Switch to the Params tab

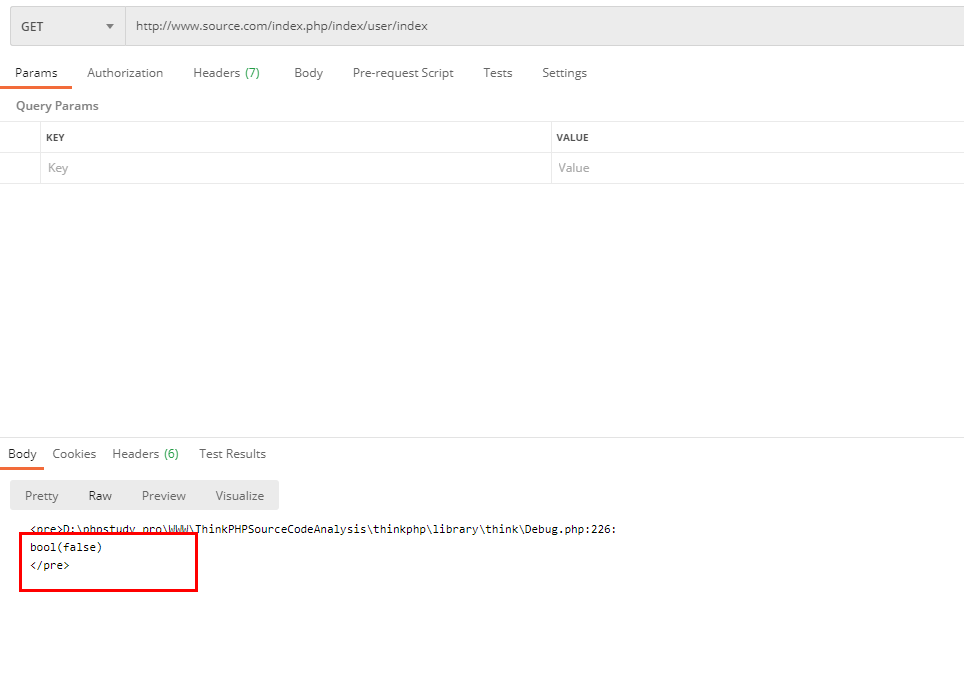pos(36,73)
